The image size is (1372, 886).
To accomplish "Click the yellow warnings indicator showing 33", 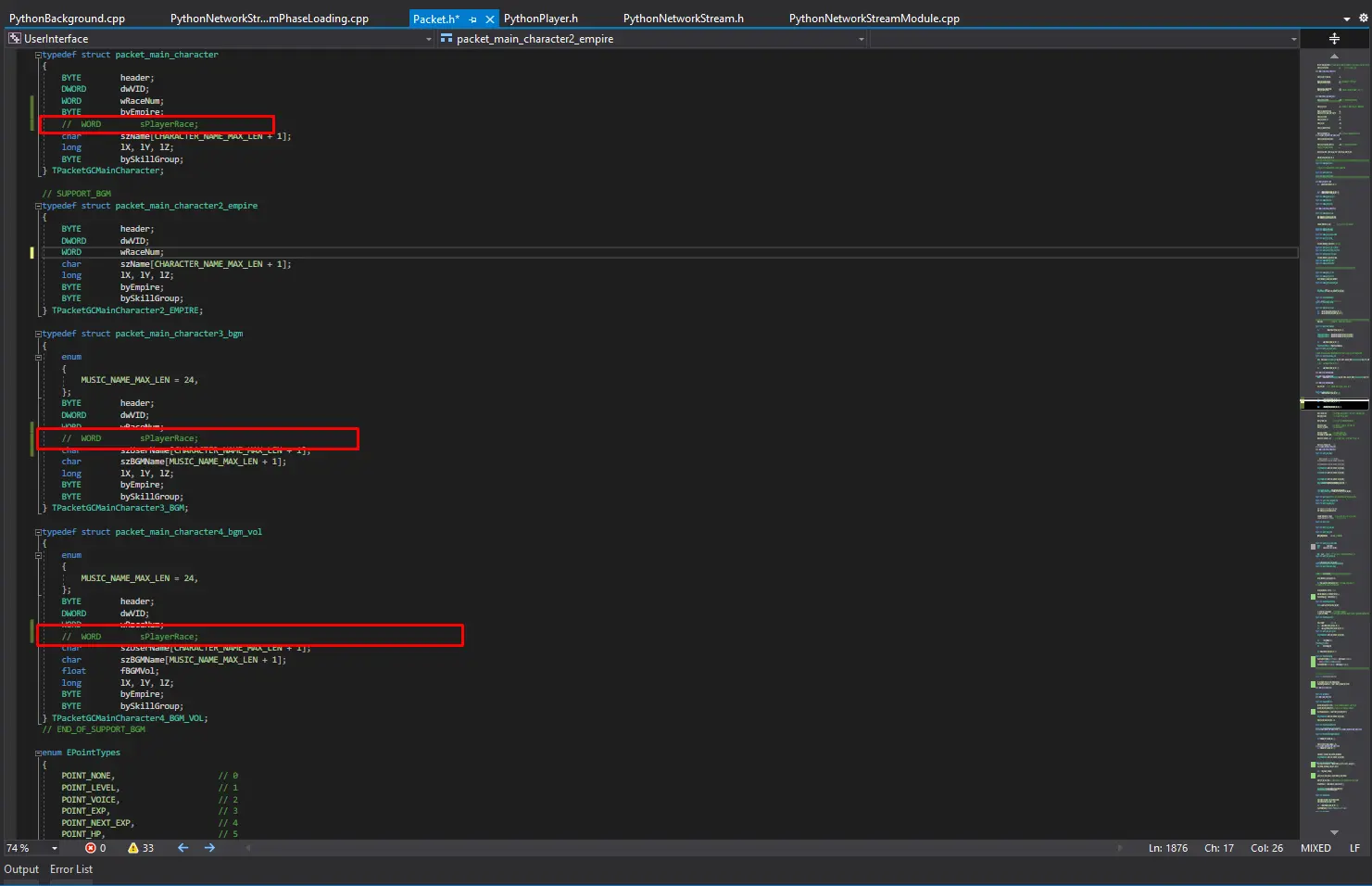I will click(133, 848).
